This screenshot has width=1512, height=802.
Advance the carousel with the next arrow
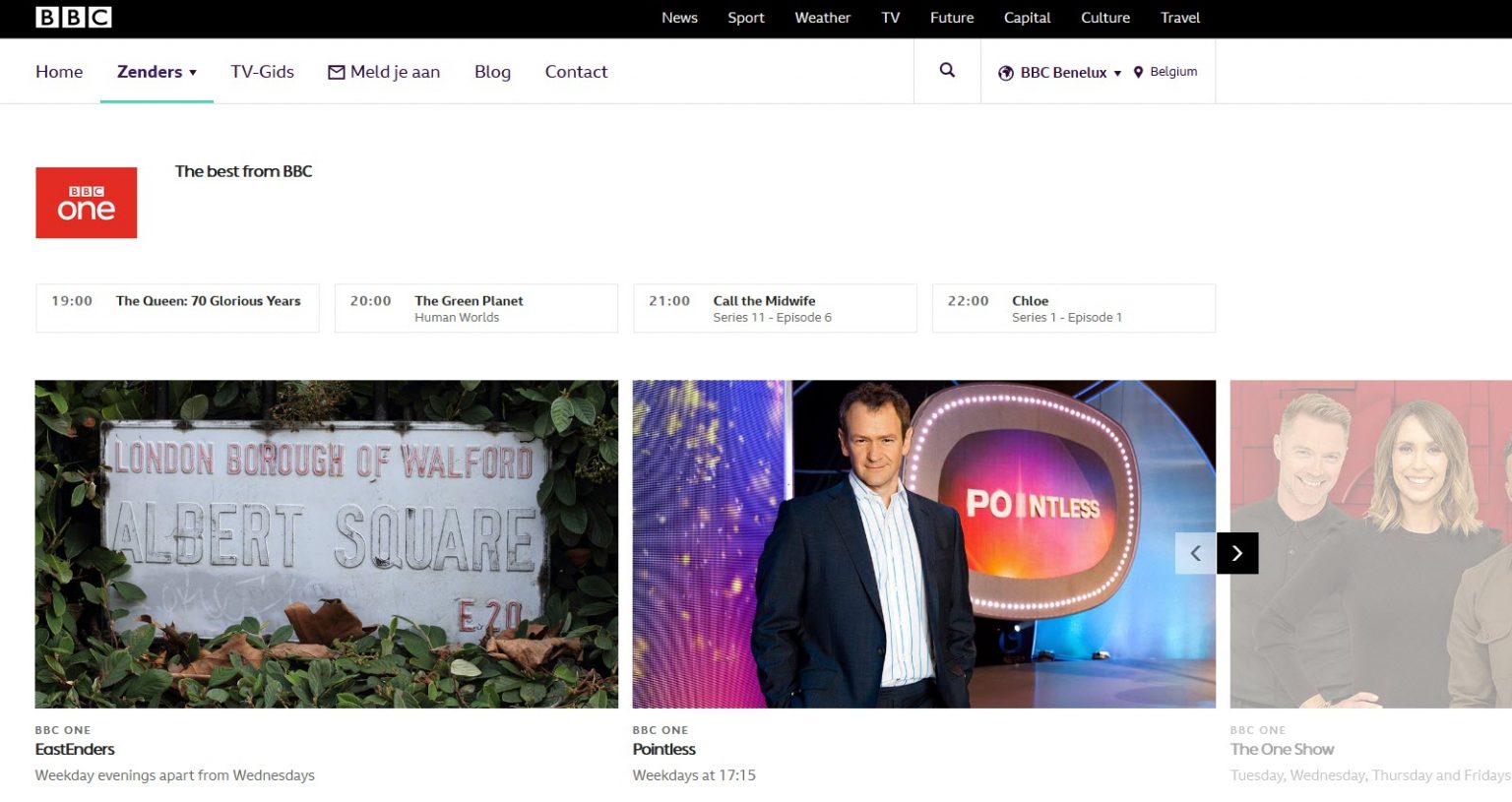(1237, 553)
